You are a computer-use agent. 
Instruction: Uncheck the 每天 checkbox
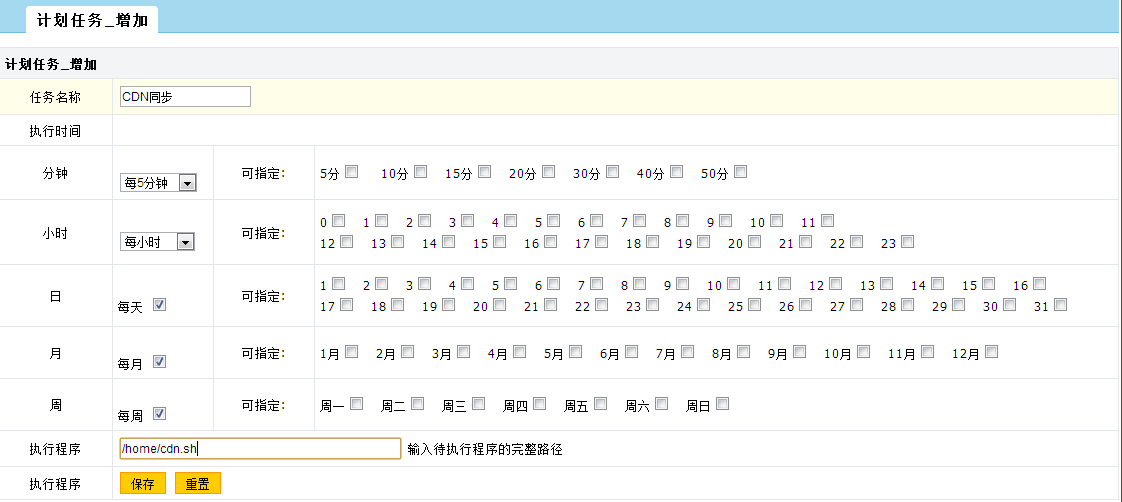tap(159, 305)
